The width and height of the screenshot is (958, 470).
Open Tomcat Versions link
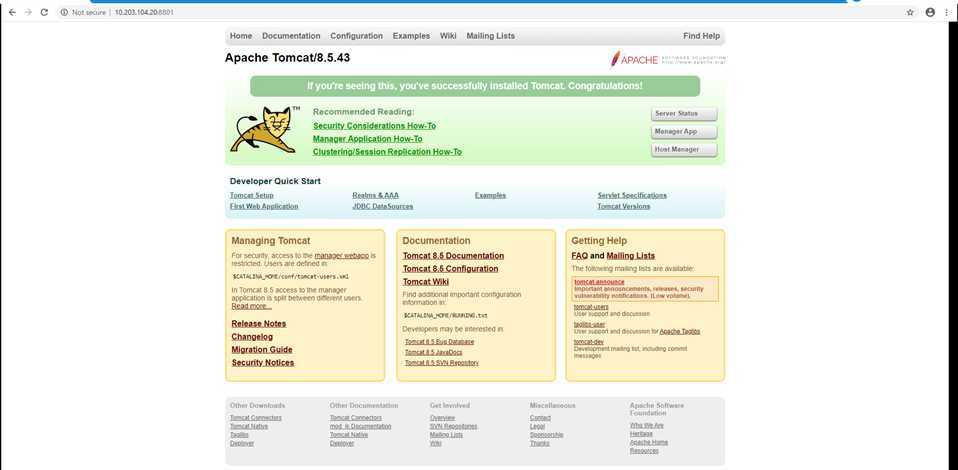coord(623,207)
